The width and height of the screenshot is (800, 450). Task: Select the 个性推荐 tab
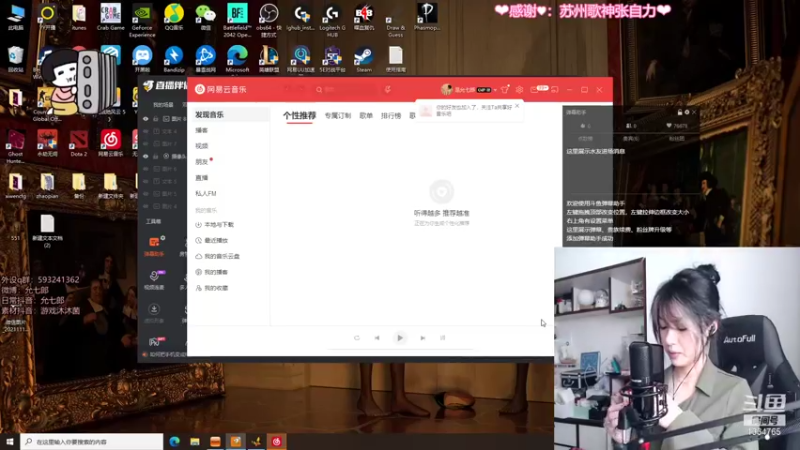tap(299, 116)
